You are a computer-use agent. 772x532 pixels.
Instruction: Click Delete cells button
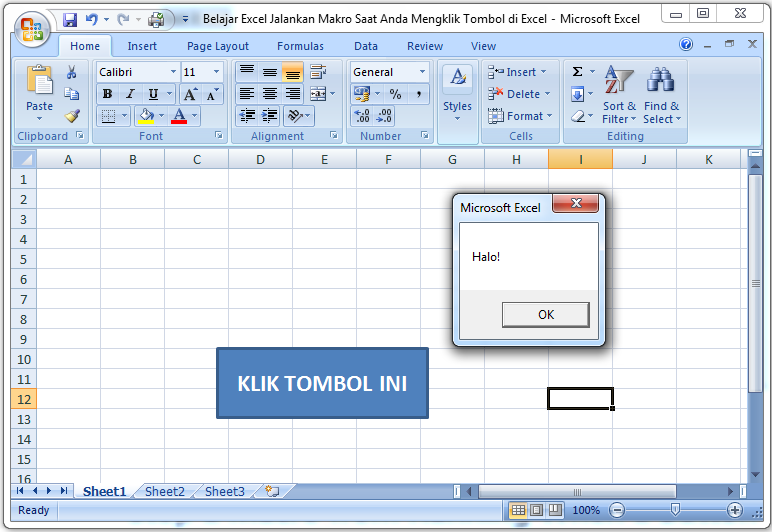[x=519, y=94]
